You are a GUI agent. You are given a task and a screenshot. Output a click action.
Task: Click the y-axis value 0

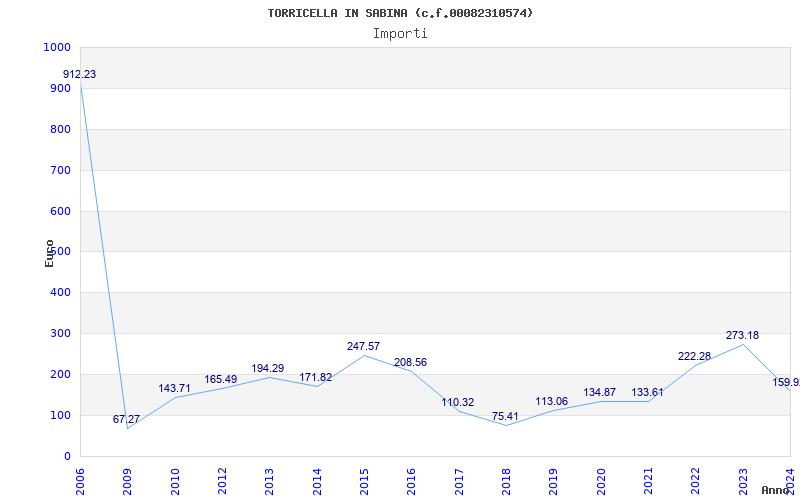tap(67, 456)
